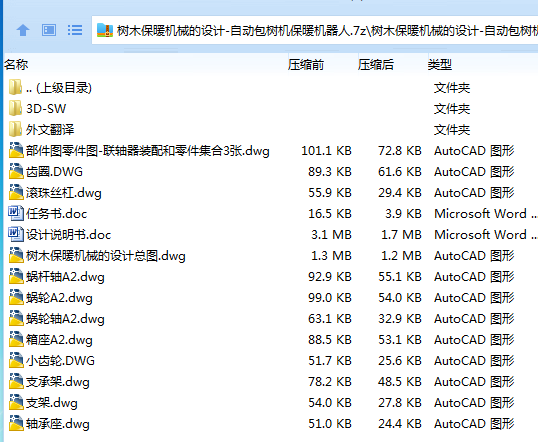The image size is (538, 442).
Task: Sort by the 压缩后 column header
Action: point(376,65)
